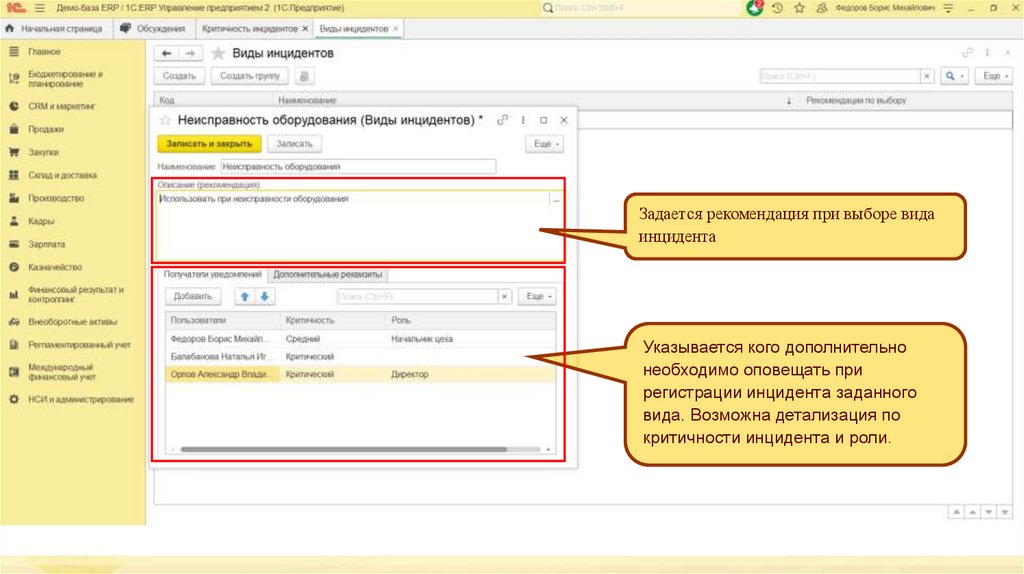
Task: Open Зарплата section in sidebar
Action: (x=46, y=244)
